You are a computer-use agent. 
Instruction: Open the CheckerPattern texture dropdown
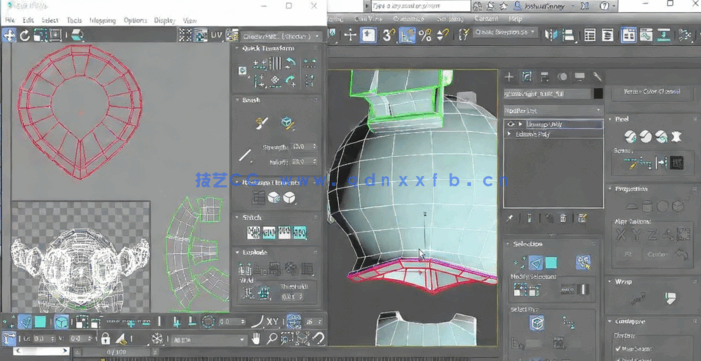pos(281,36)
